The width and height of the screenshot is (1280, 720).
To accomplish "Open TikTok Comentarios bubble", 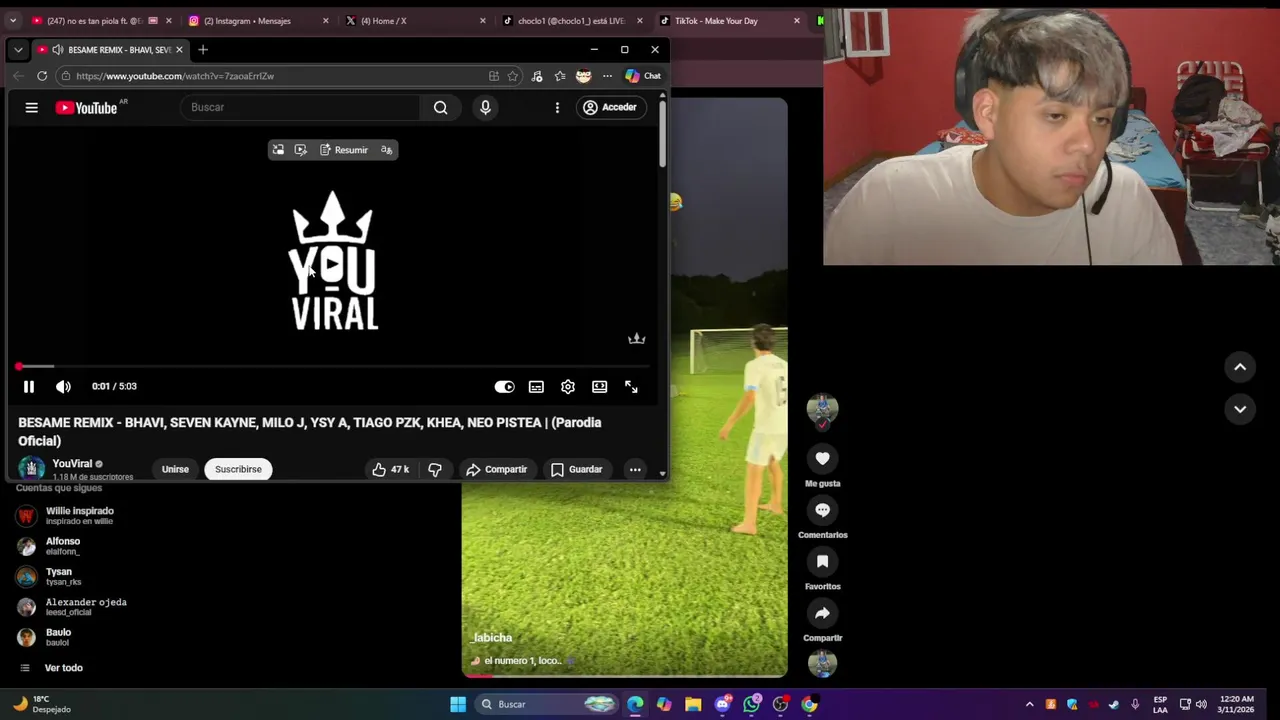I will point(822,510).
